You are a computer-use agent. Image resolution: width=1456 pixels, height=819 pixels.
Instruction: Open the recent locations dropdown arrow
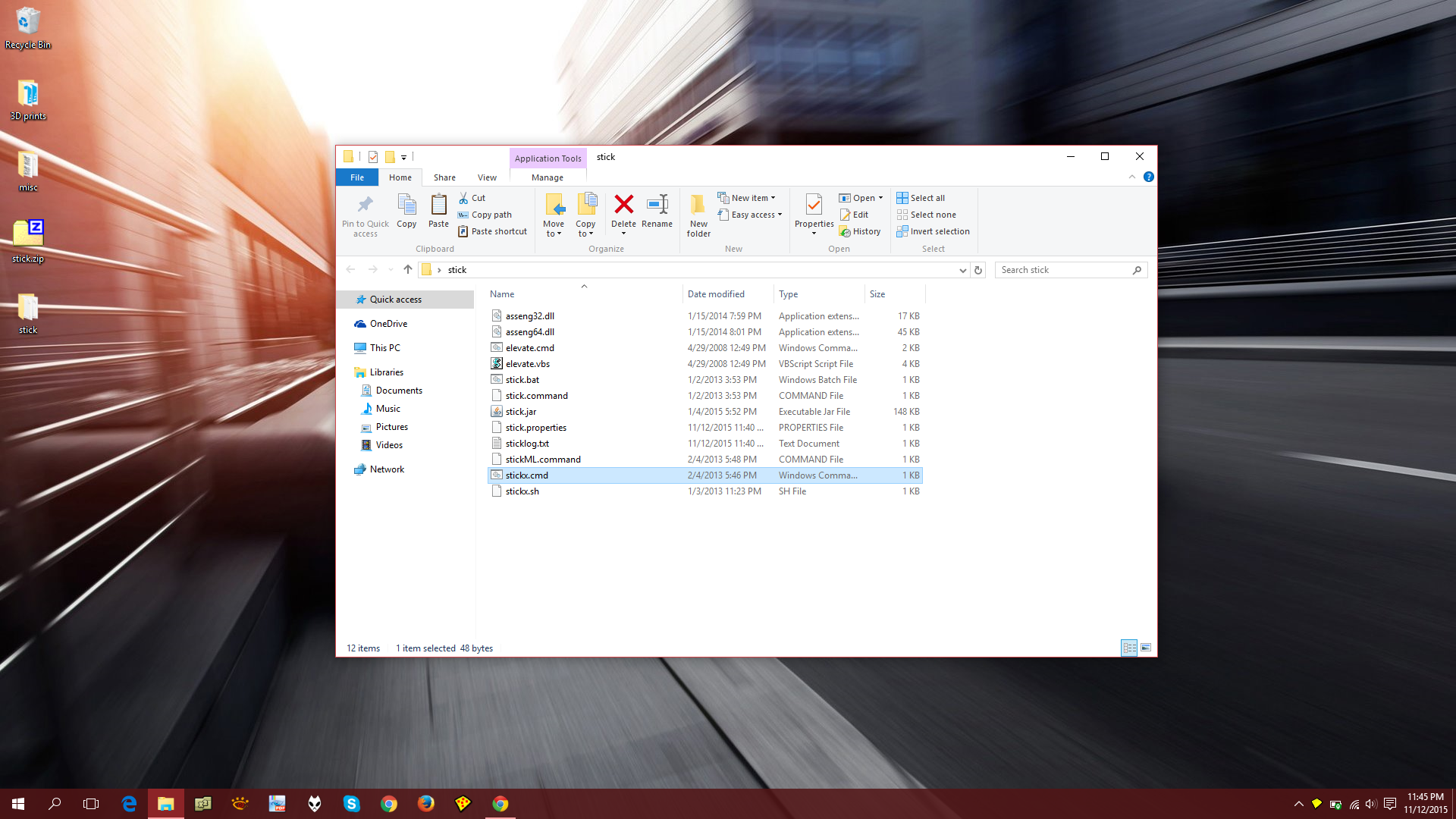391,269
